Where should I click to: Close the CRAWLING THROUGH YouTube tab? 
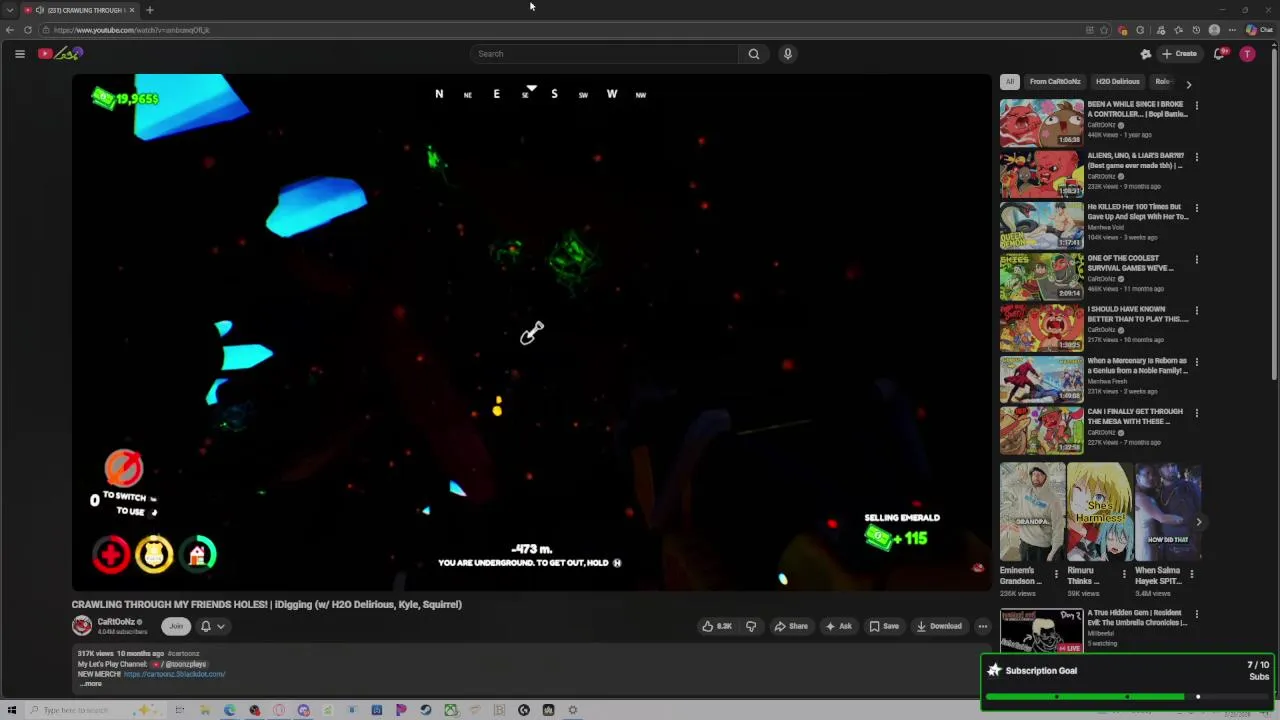131,10
